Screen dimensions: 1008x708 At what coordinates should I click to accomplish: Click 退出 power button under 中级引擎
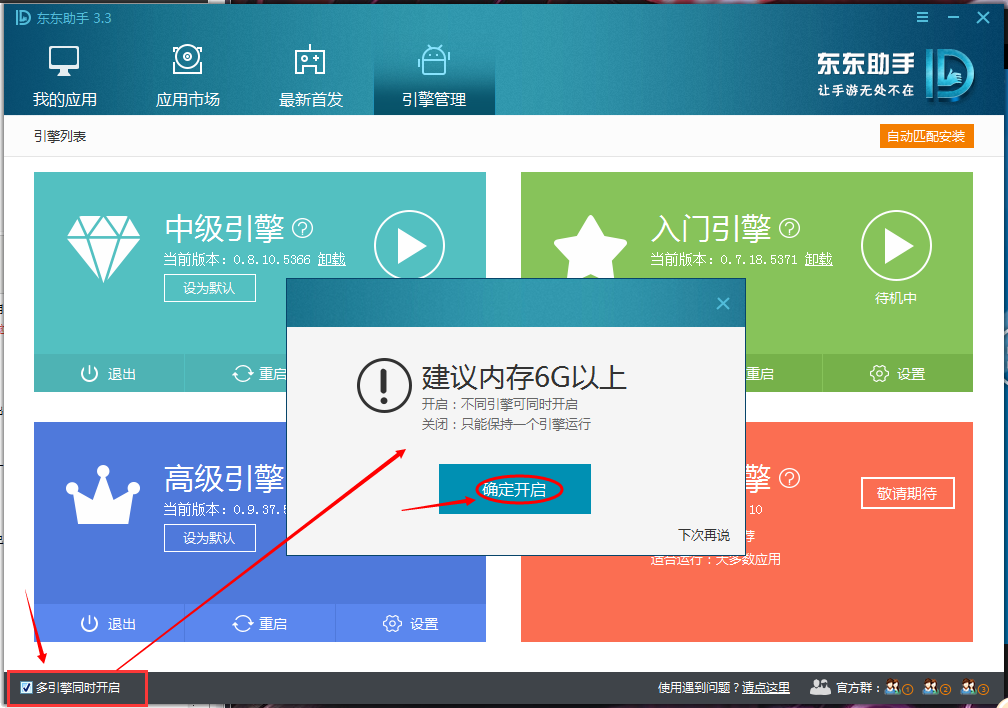108,374
